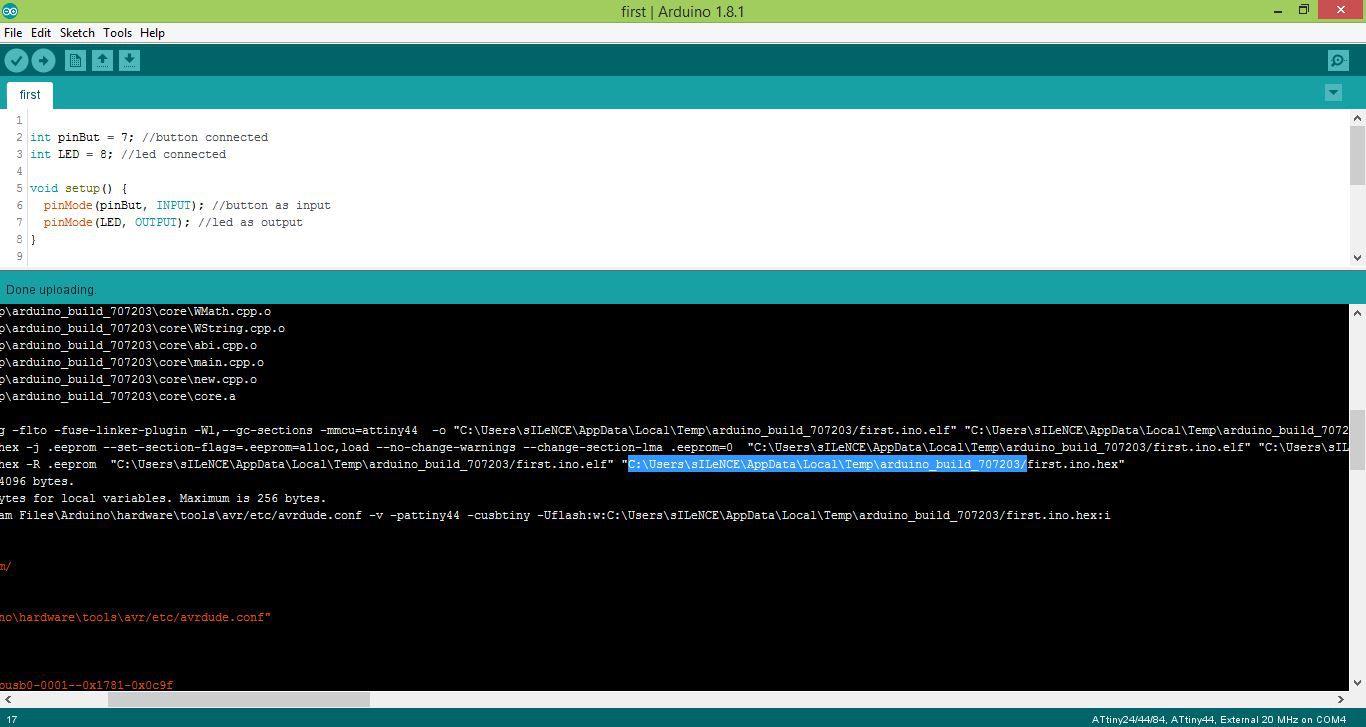Click the avrdude.conf -pattiny44 command line

555,515
